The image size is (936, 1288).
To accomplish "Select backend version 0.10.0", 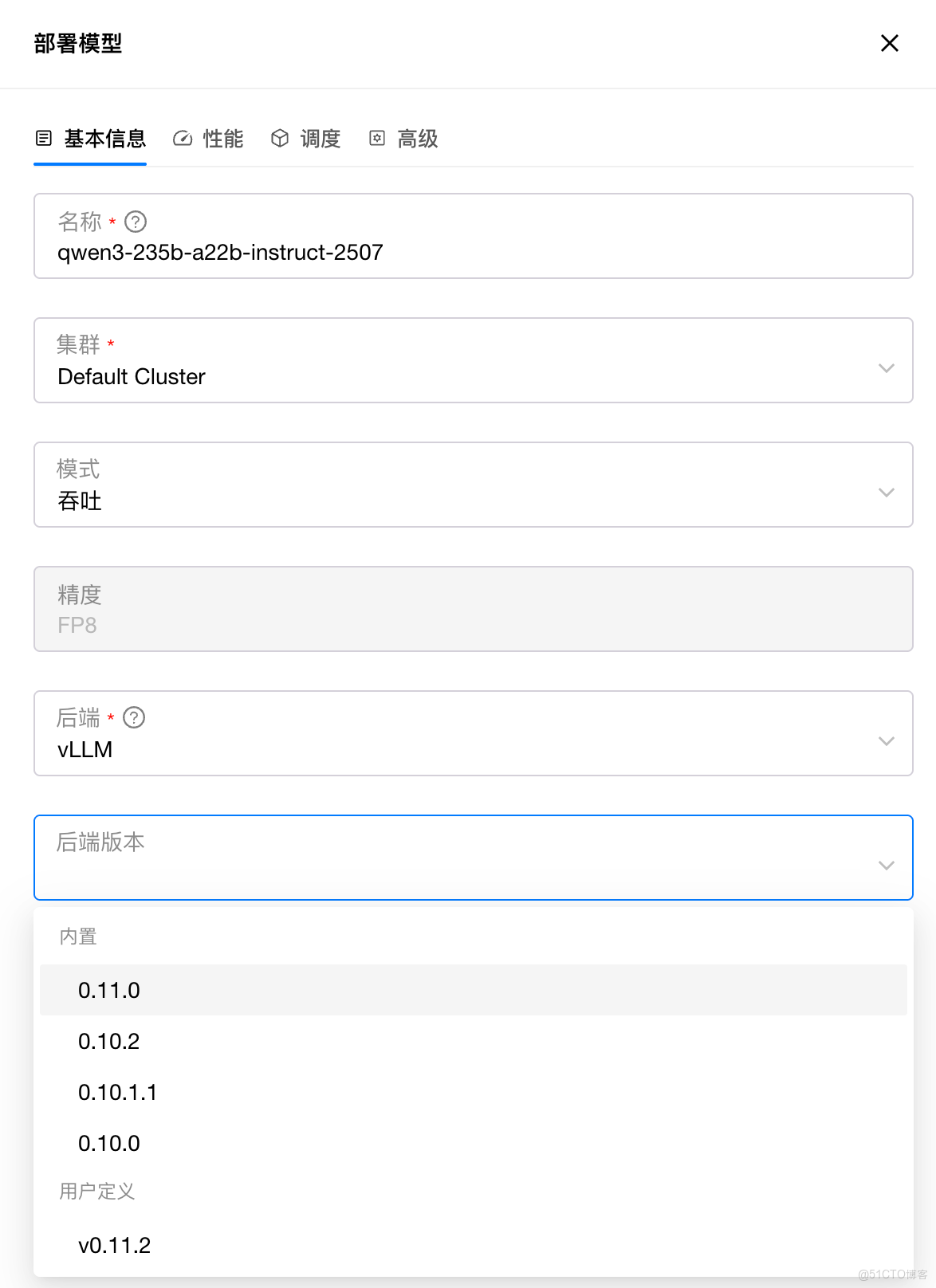I will tap(109, 1143).
